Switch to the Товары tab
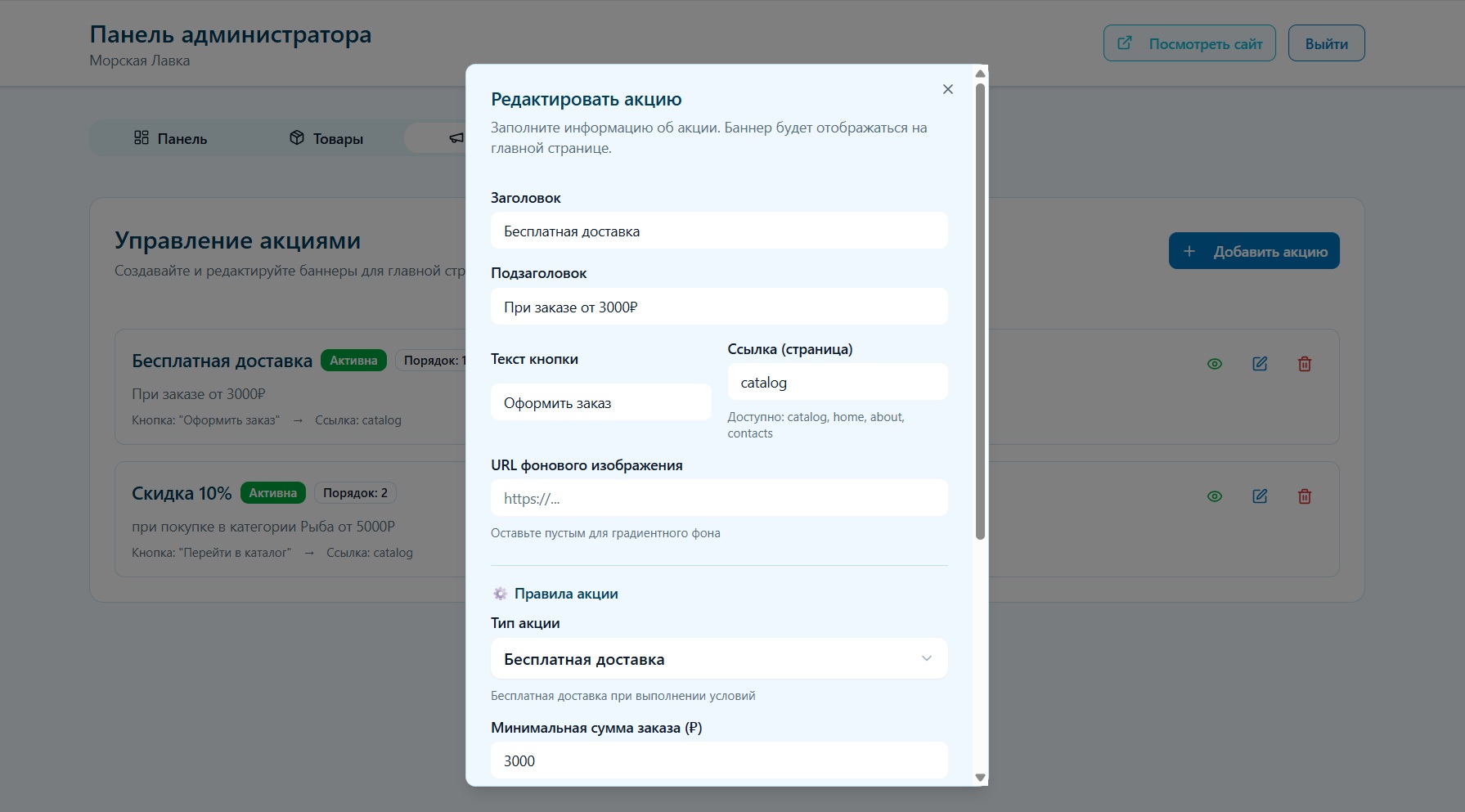 [326, 138]
